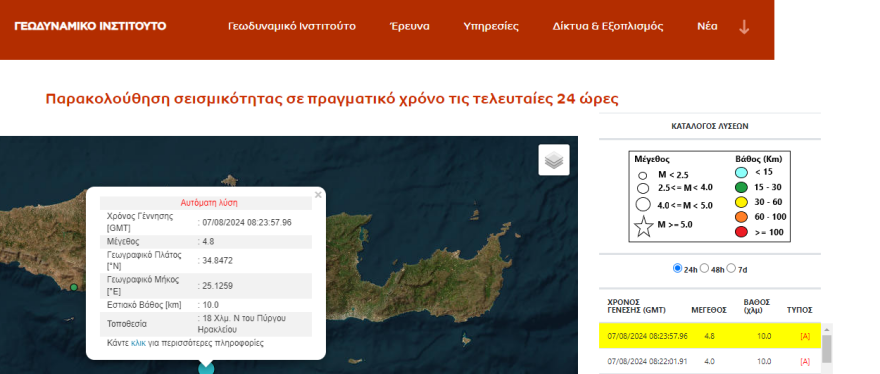Open the Δίκτυα & Εξοπλισμός menu
Viewport: 880px width, 374px height.
pos(608,26)
